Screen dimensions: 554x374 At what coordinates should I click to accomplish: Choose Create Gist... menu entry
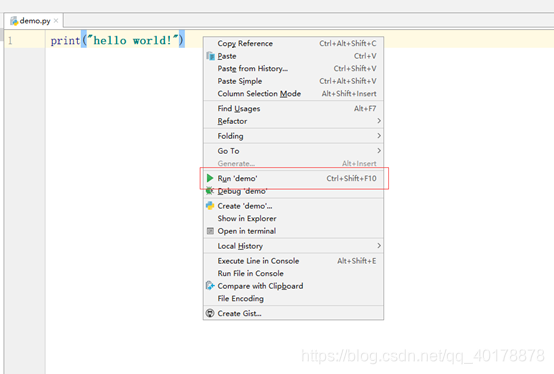293,313
